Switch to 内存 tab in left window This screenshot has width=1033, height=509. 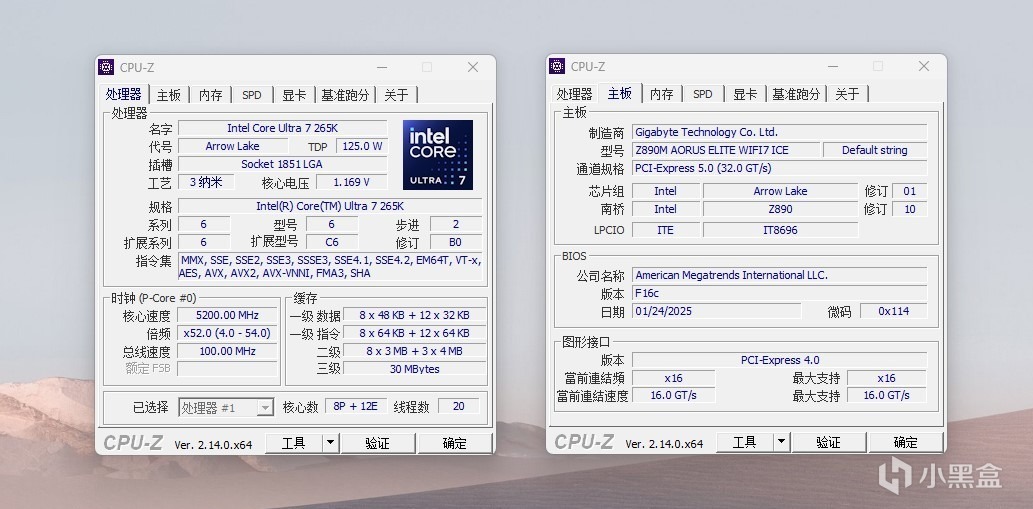pyautogui.click(x=211, y=95)
